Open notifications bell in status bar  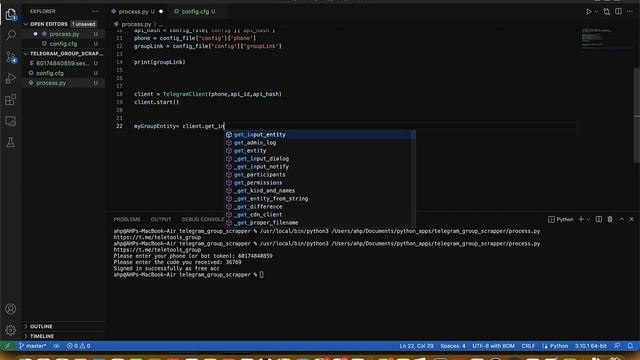[630, 346]
